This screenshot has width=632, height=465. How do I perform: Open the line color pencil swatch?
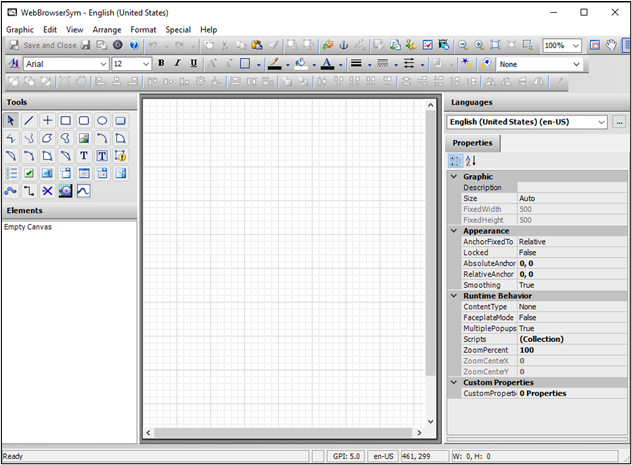274,64
